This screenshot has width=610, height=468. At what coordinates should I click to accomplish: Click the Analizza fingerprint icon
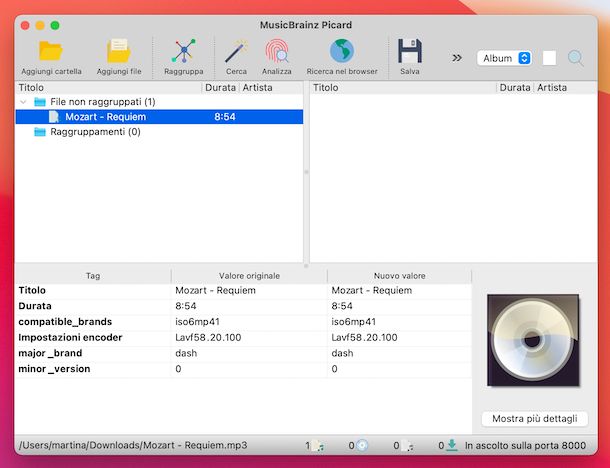click(277, 51)
